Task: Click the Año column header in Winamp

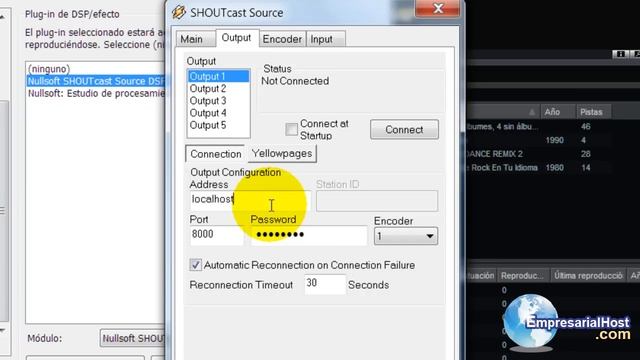Action: pos(558,112)
